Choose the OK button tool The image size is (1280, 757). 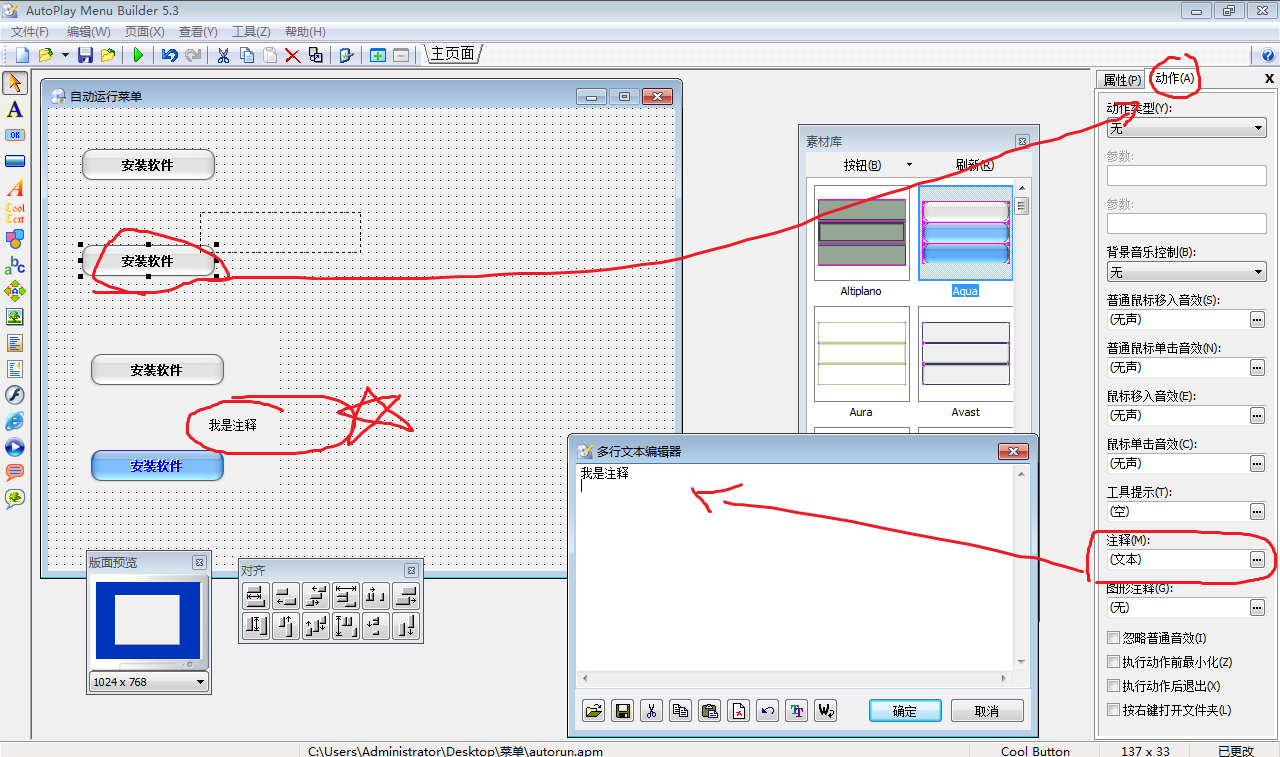pos(15,135)
